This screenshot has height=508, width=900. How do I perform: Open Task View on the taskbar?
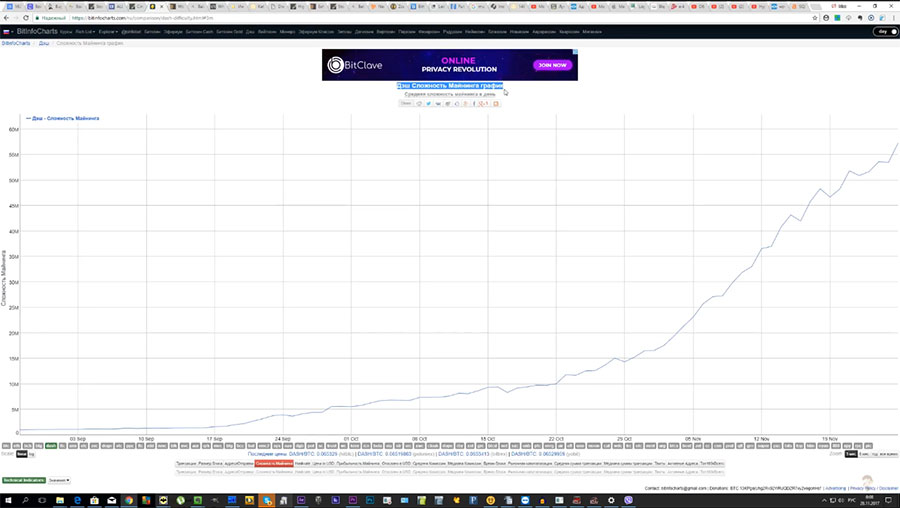click(42, 501)
